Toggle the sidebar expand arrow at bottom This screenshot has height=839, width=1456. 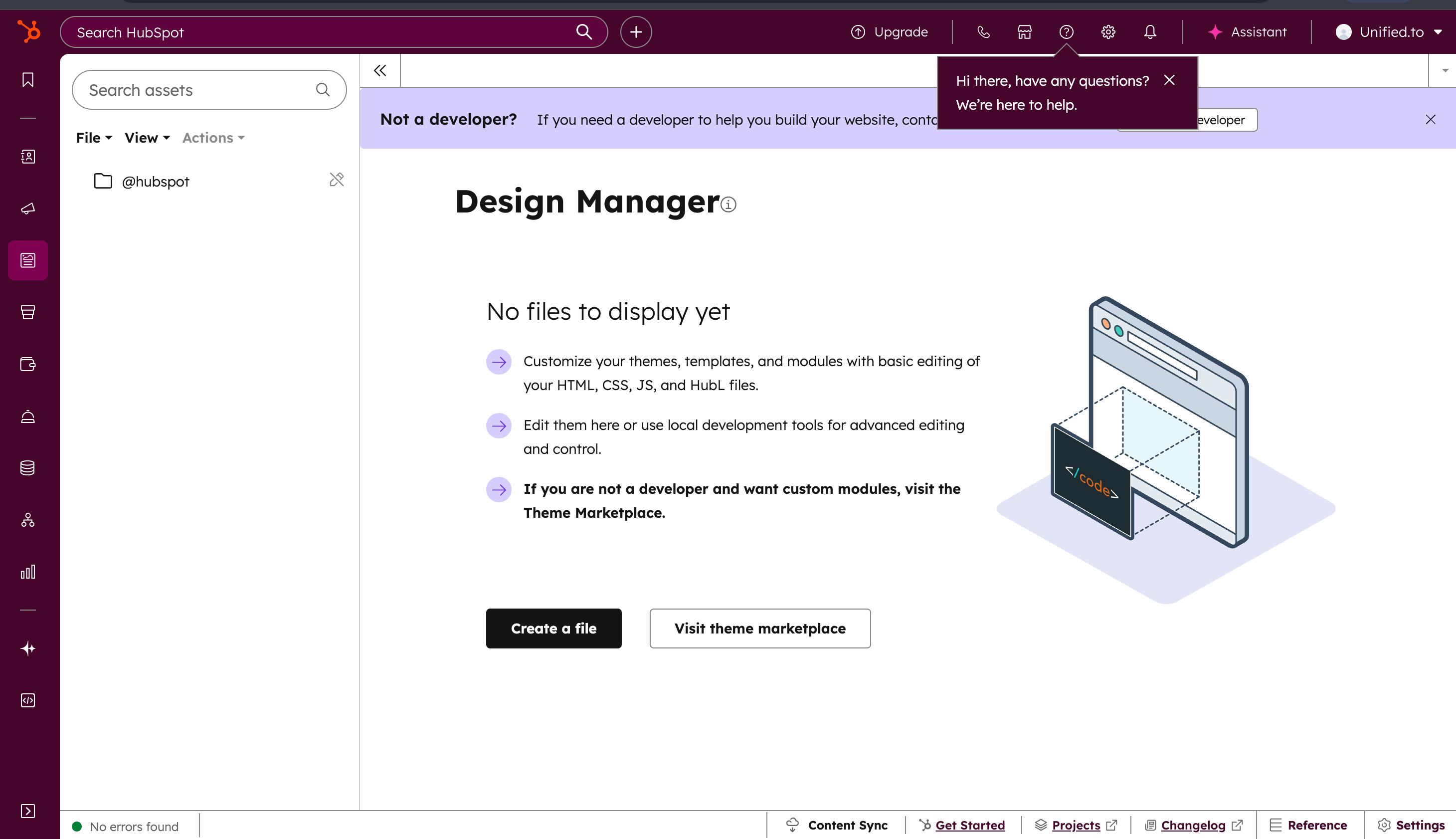(27, 811)
